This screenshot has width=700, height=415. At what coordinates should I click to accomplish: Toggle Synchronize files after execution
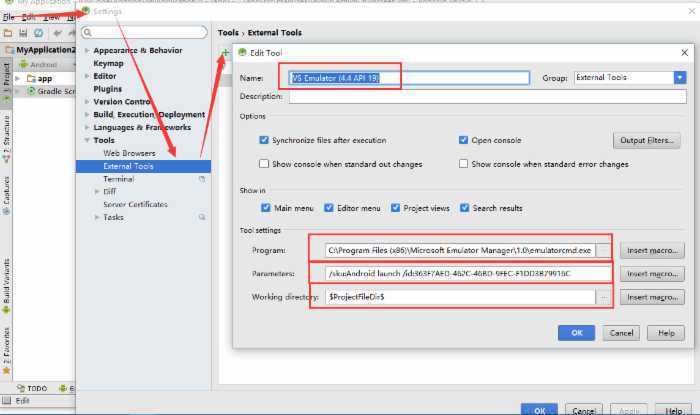click(264, 140)
